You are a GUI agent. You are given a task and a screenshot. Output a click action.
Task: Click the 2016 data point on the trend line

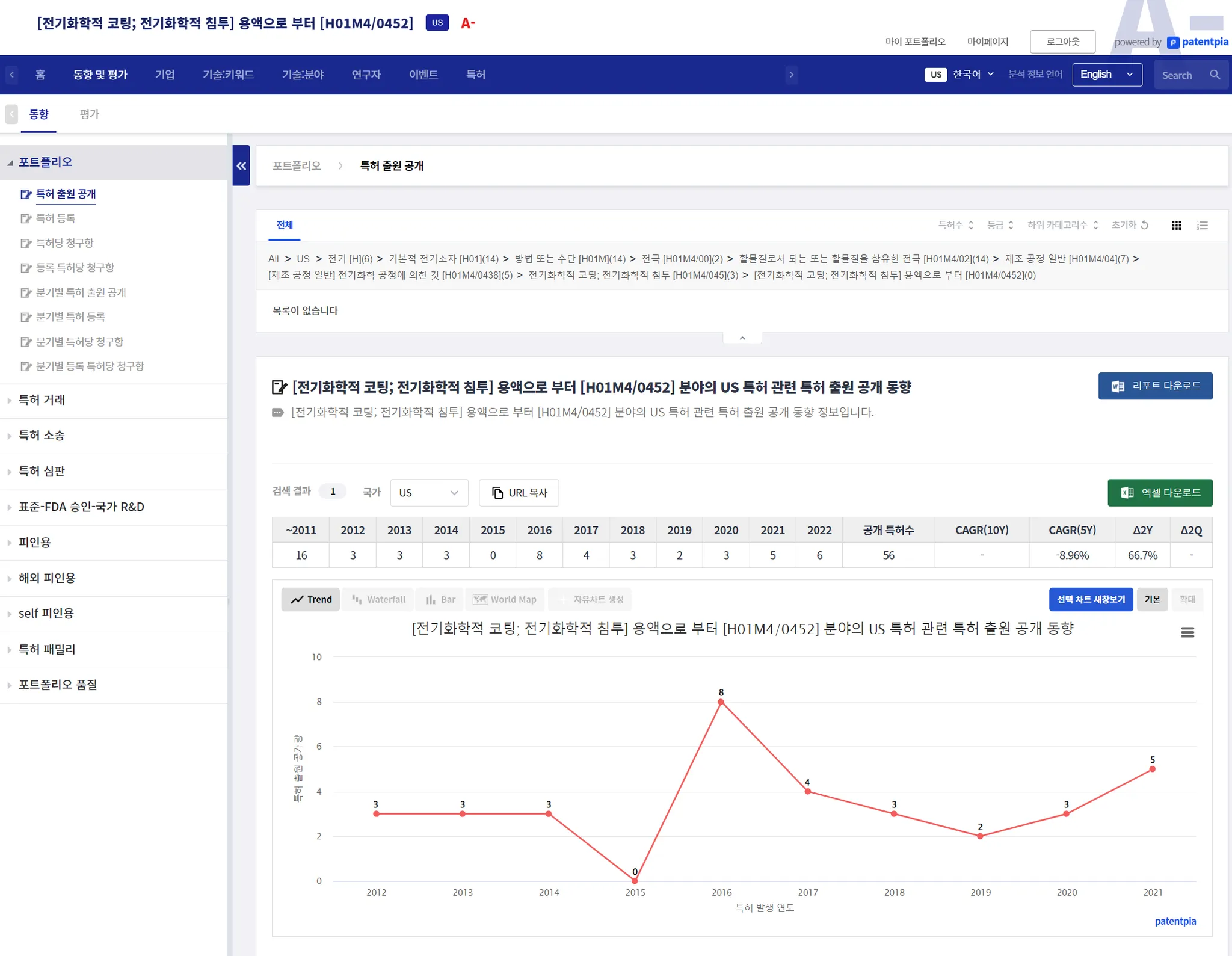[x=721, y=702]
